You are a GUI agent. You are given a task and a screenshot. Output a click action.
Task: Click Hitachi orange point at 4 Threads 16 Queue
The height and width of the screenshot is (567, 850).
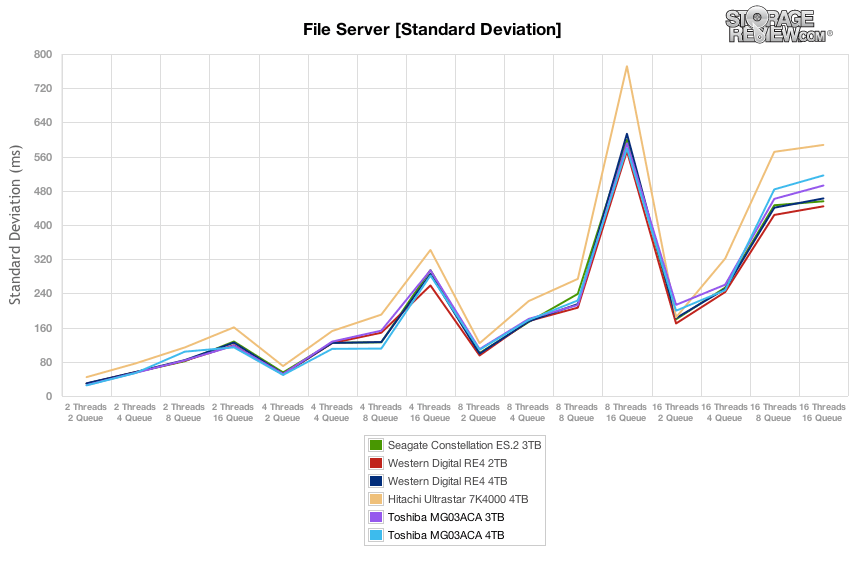(430, 250)
